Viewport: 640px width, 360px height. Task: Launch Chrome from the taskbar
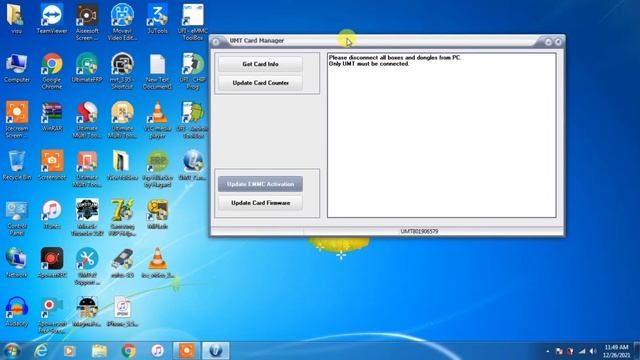tap(128, 351)
